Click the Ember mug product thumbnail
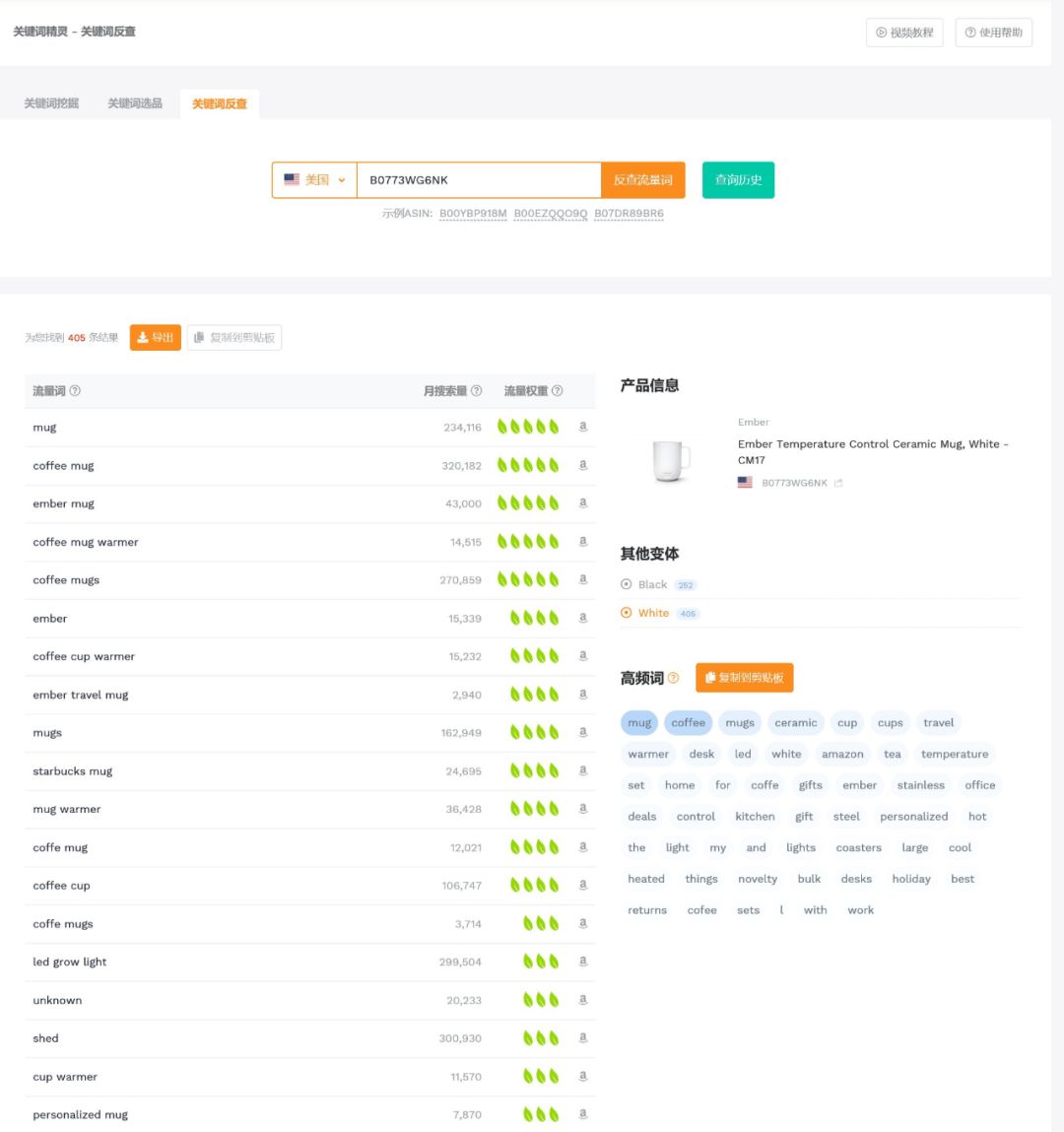Image resolution: width=1064 pixels, height=1132 pixels. pos(672,459)
